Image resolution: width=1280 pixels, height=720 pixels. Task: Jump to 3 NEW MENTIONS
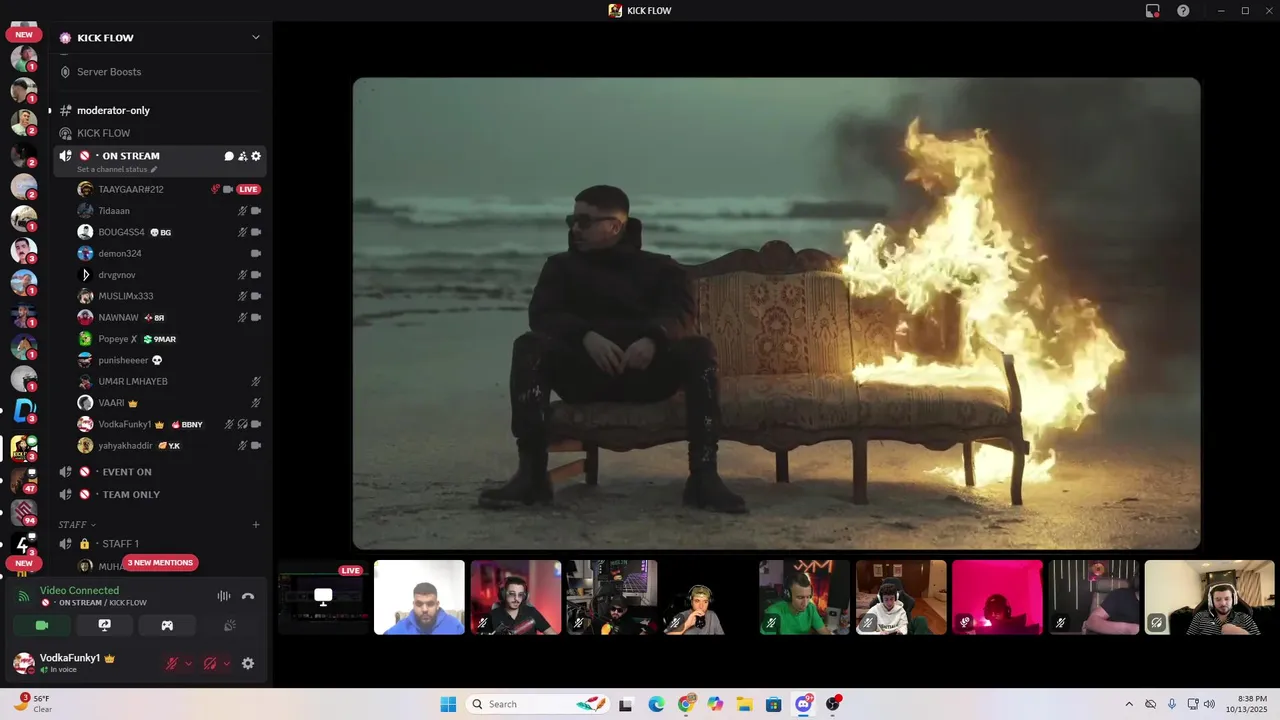point(160,563)
